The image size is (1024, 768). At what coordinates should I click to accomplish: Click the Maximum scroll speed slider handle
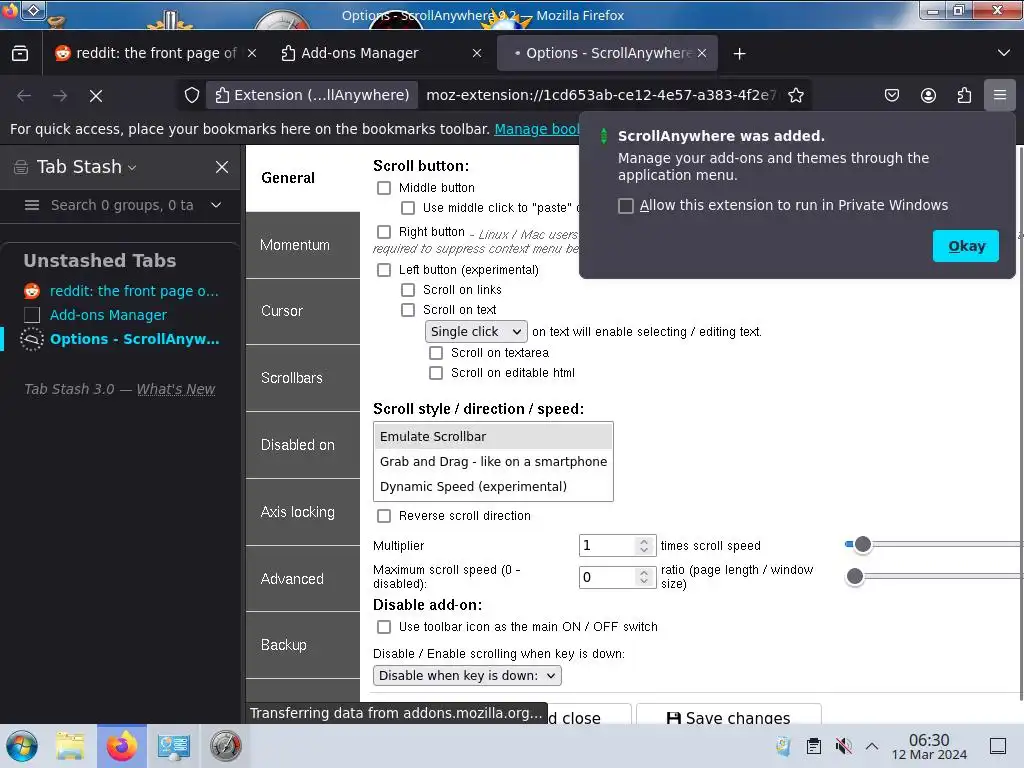[854, 577]
